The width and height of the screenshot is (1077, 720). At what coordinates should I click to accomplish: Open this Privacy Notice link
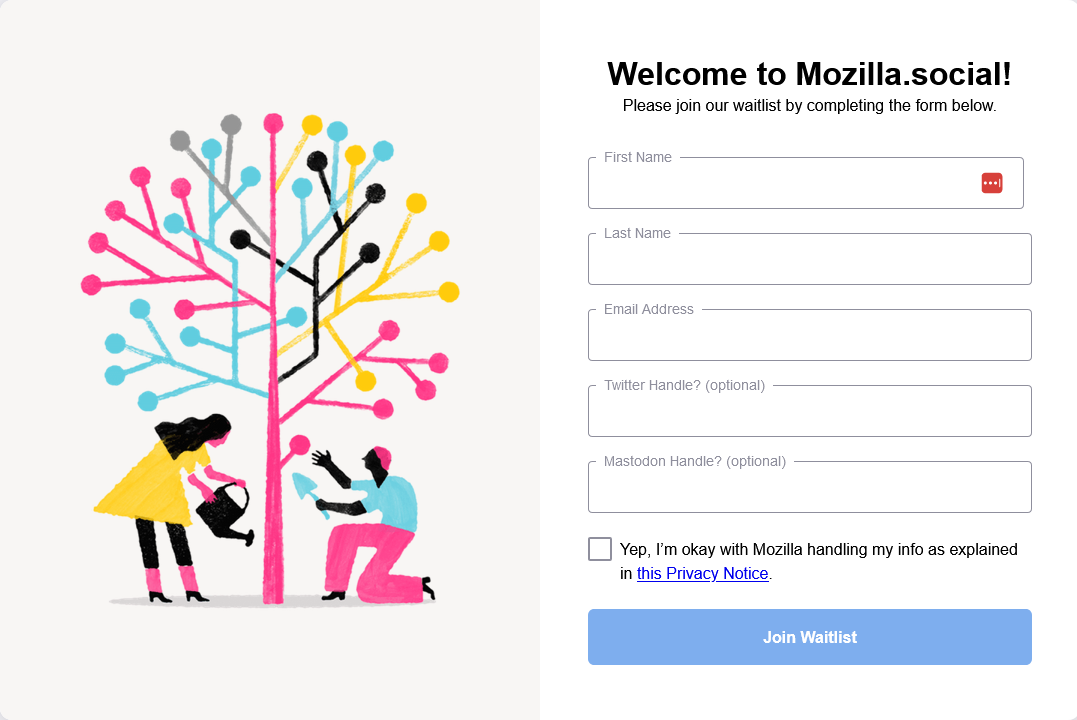point(703,573)
